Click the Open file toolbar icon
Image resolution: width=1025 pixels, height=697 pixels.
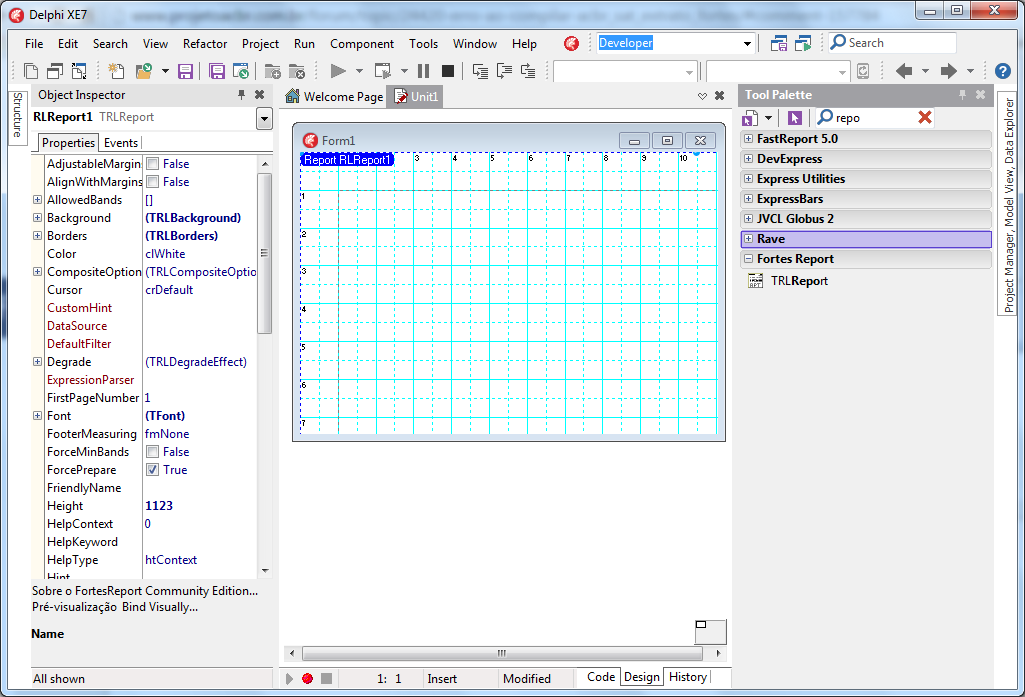click(x=143, y=71)
